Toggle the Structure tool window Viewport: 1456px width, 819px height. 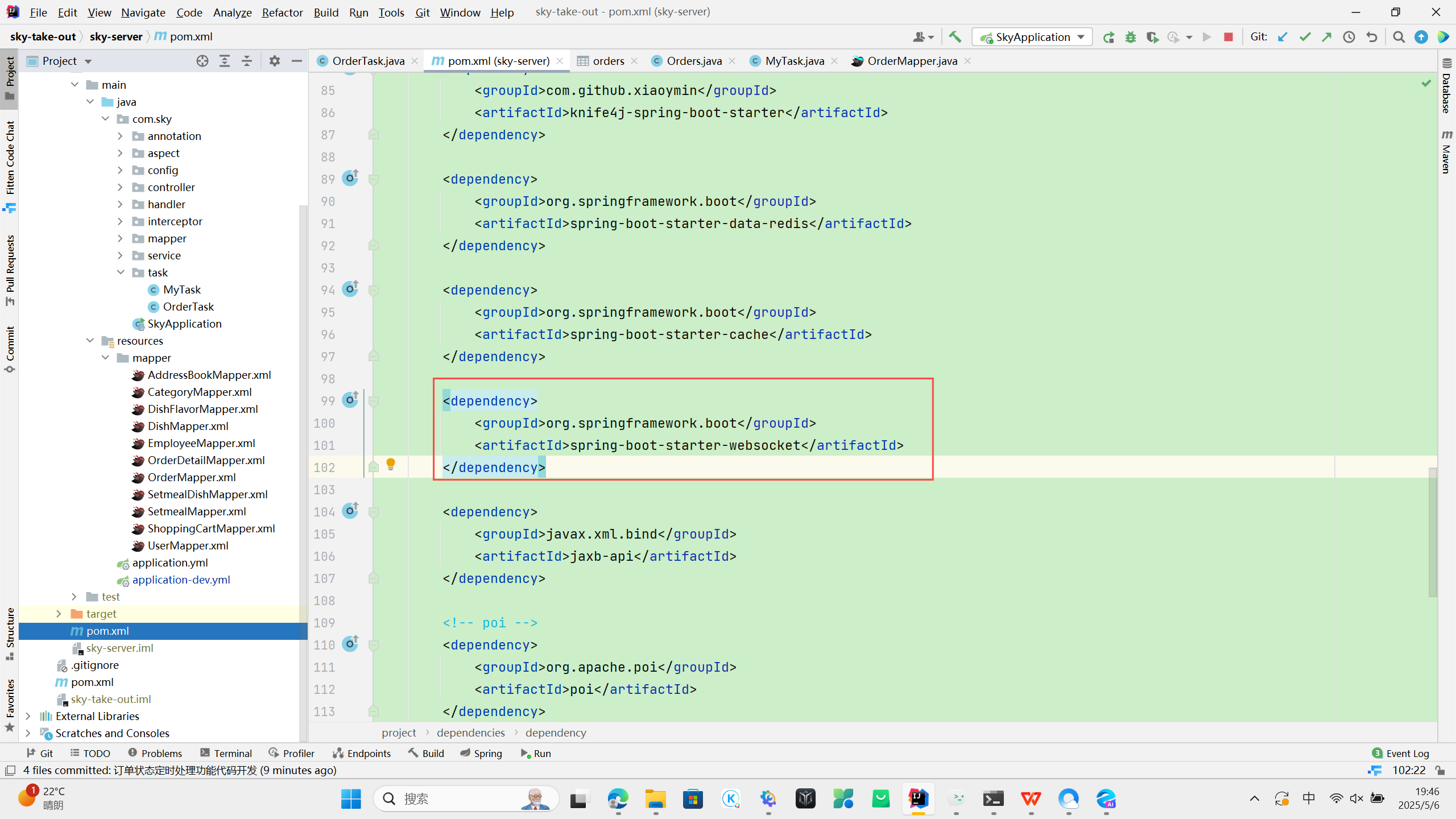[10, 632]
